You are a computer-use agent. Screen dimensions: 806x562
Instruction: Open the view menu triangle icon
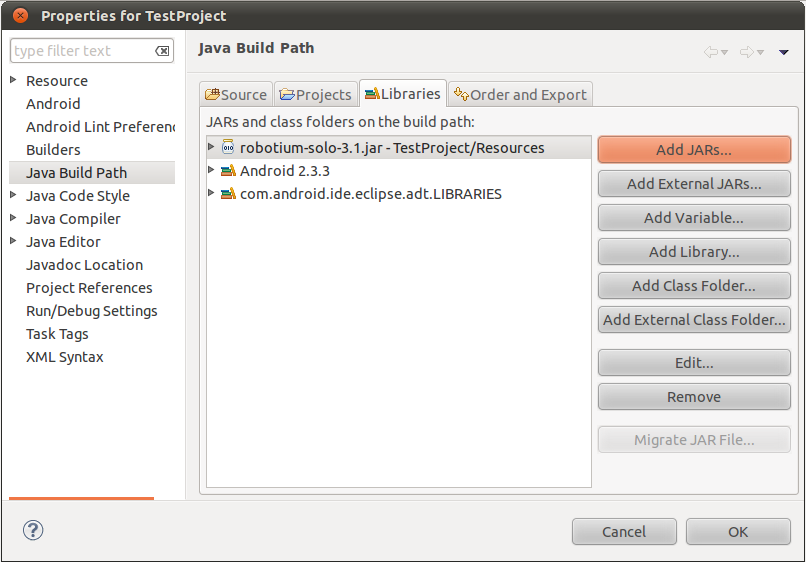tap(783, 52)
